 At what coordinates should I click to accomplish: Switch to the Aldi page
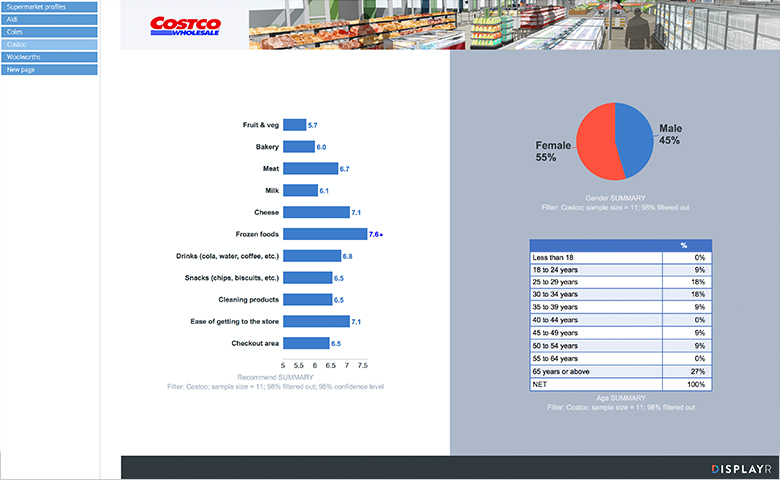pos(49,19)
